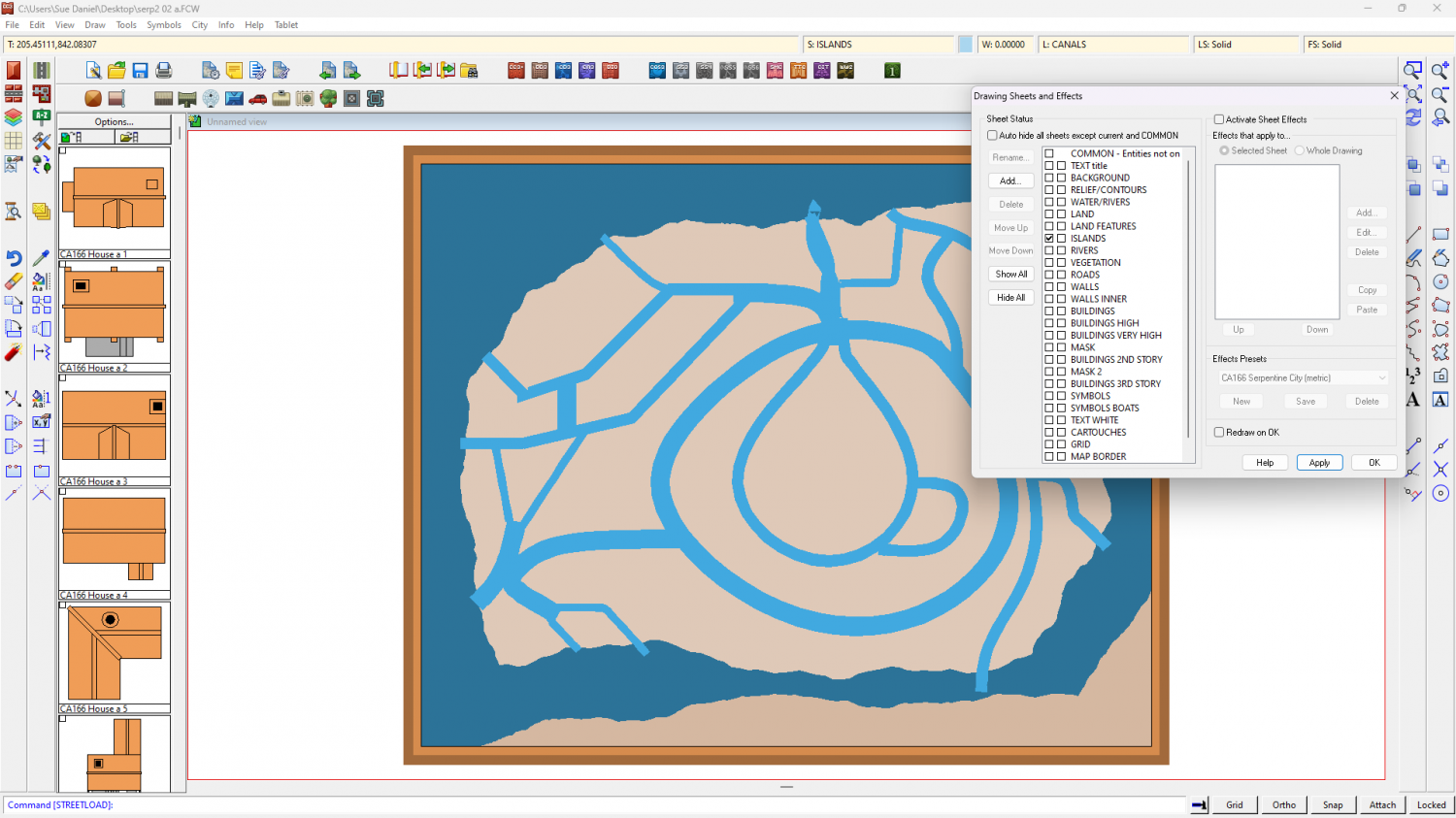Click Options... above symbol catalog

click(x=114, y=121)
